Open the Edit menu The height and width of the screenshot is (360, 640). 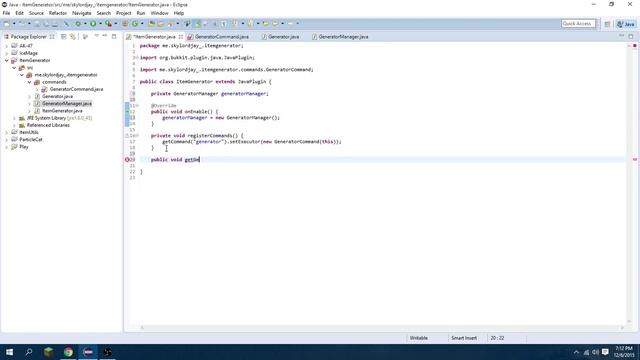[19, 13]
